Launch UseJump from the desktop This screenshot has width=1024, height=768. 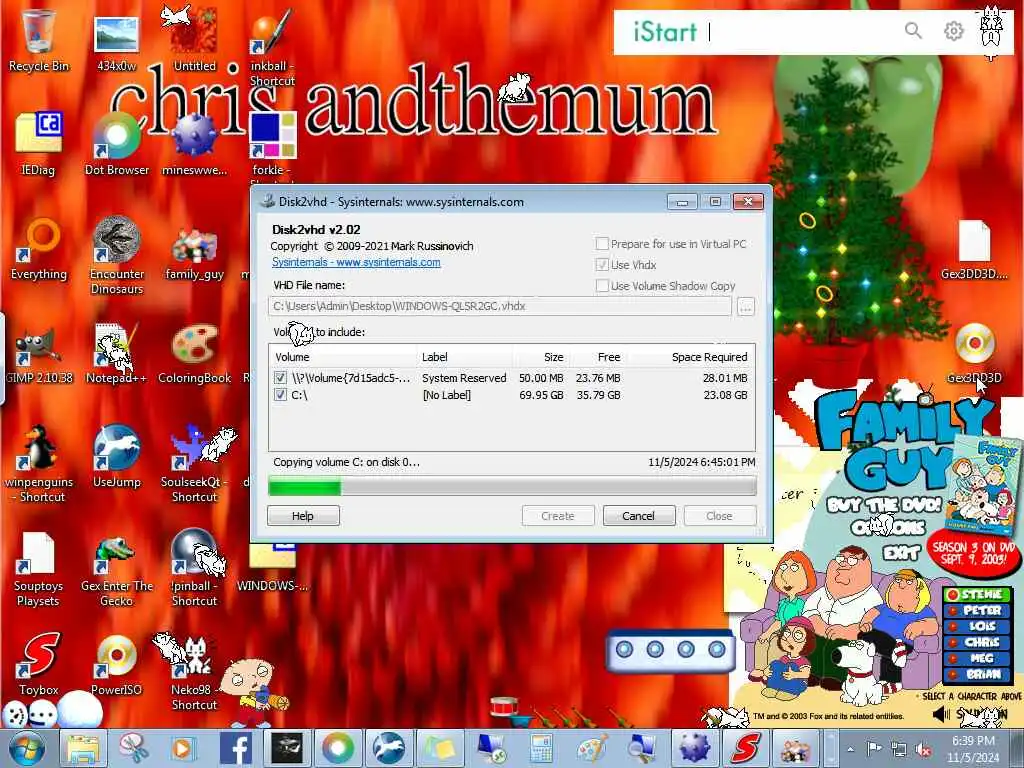pyautogui.click(x=116, y=457)
